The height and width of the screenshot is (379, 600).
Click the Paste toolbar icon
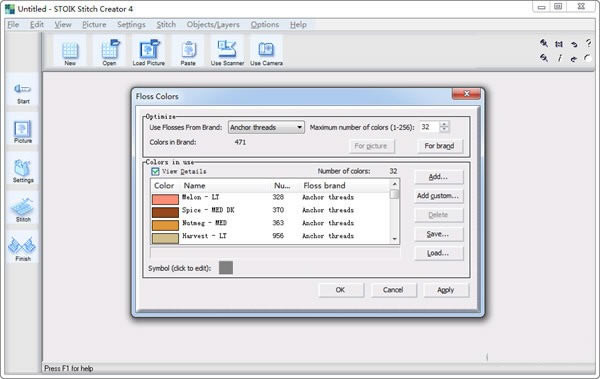(188, 52)
